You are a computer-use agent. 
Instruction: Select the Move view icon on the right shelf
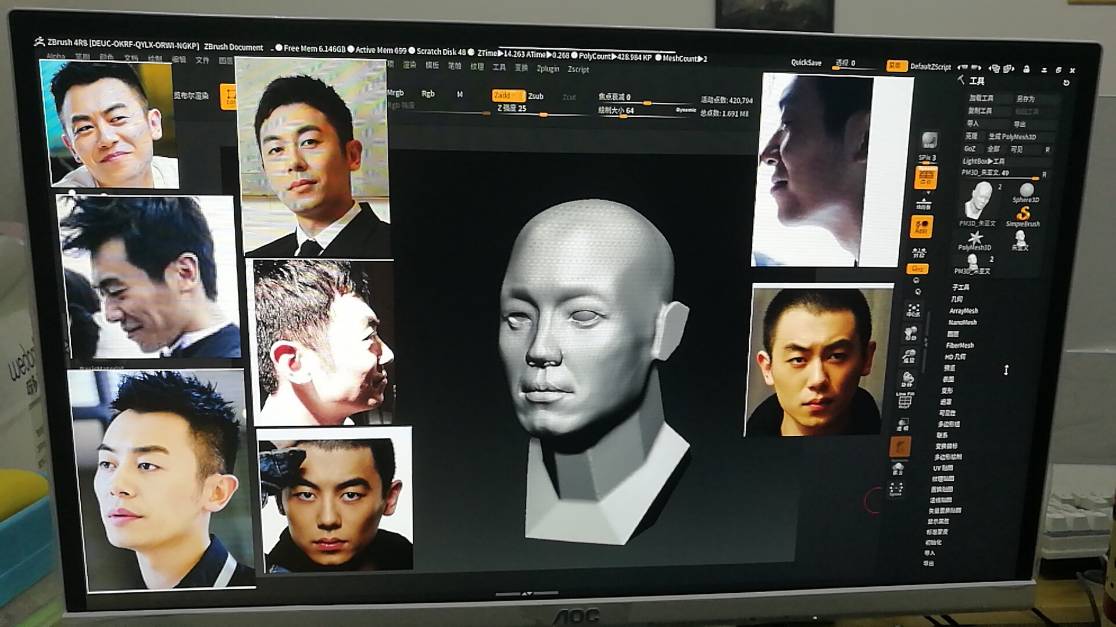tap(910, 333)
